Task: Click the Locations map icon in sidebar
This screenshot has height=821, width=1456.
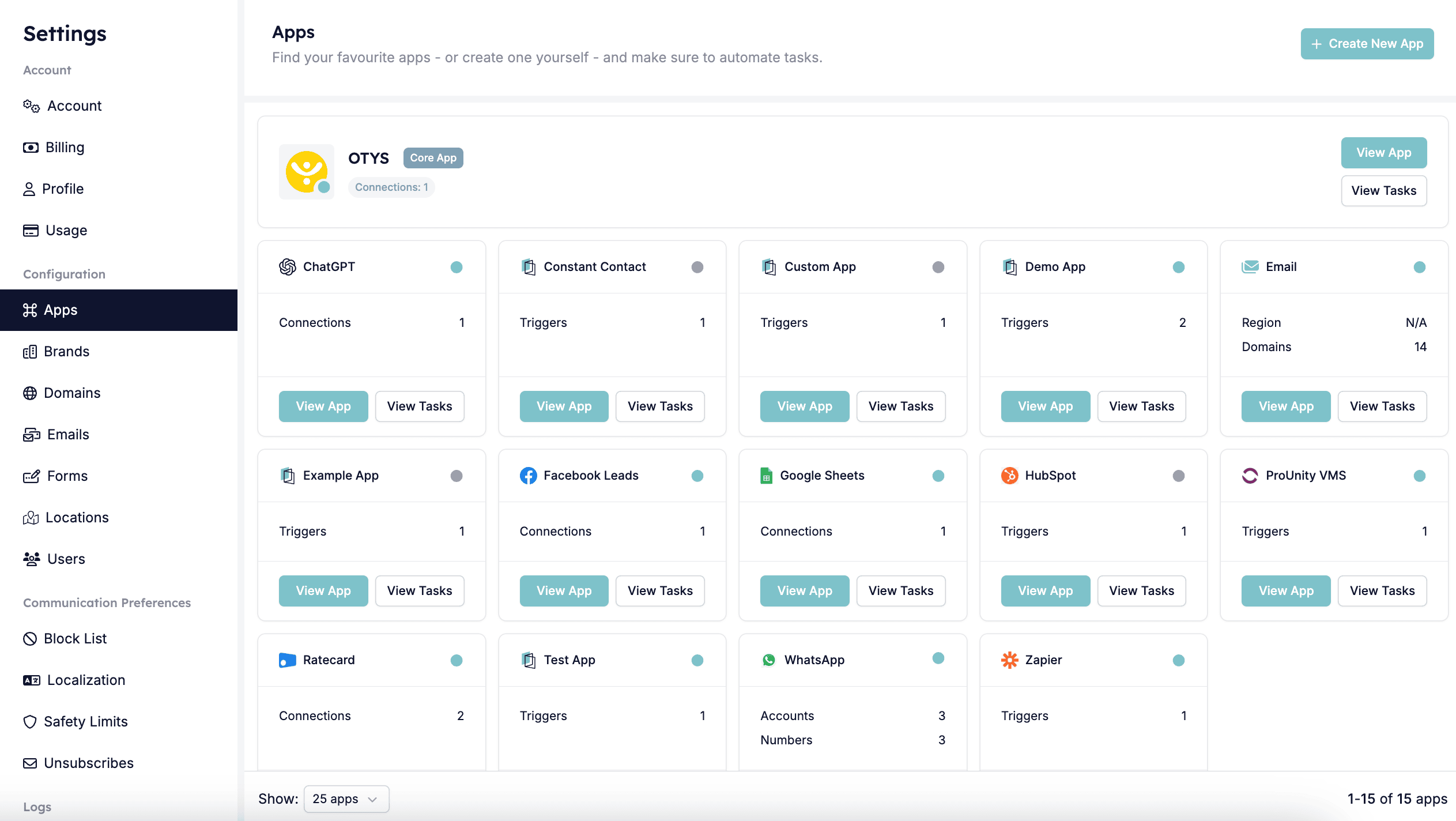Action: 31,518
